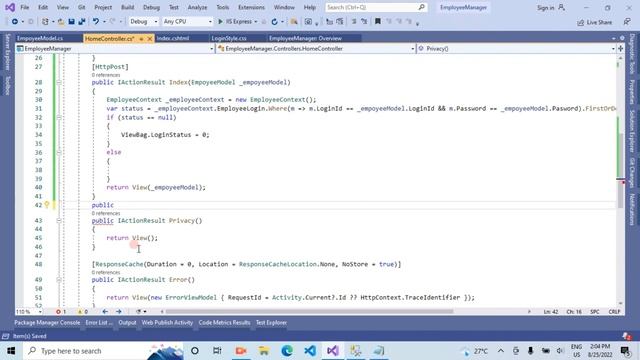Open the Output panel tab

[127, 322]
